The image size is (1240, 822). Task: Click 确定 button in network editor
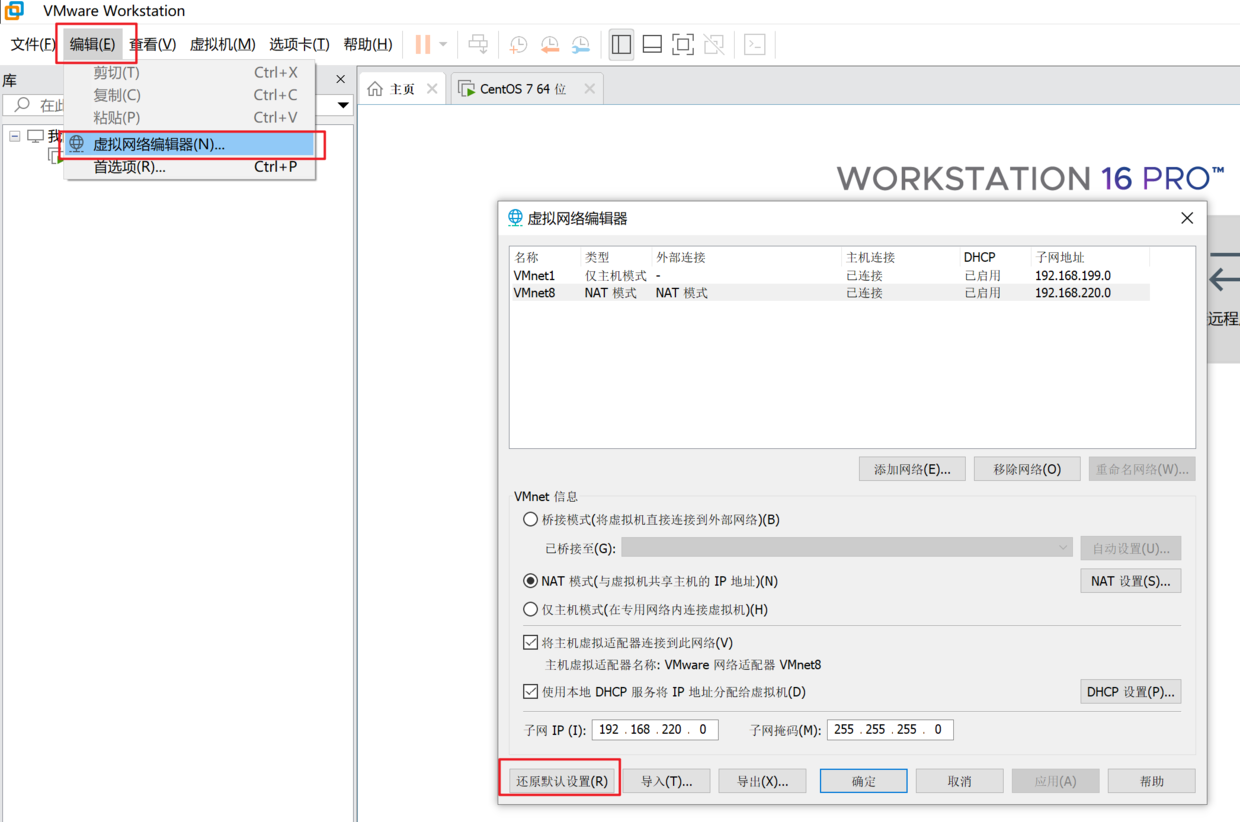tap(864, 781)
